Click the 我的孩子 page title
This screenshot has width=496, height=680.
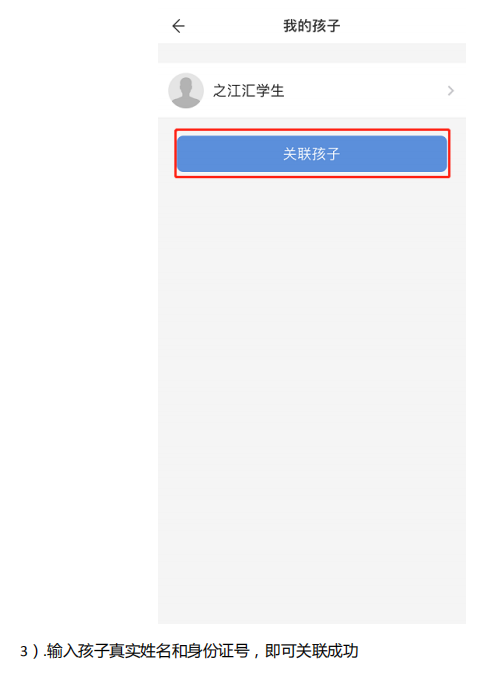[312, 26]
